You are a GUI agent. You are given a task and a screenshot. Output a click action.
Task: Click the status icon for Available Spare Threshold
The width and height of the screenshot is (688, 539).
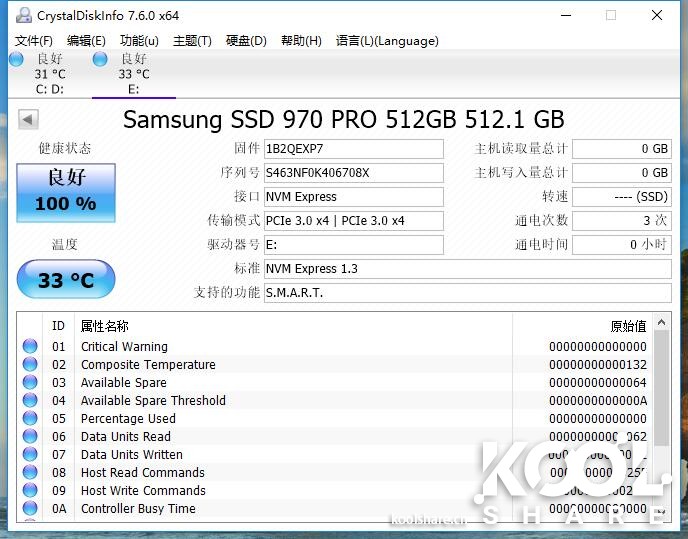(x=30, y=400)
